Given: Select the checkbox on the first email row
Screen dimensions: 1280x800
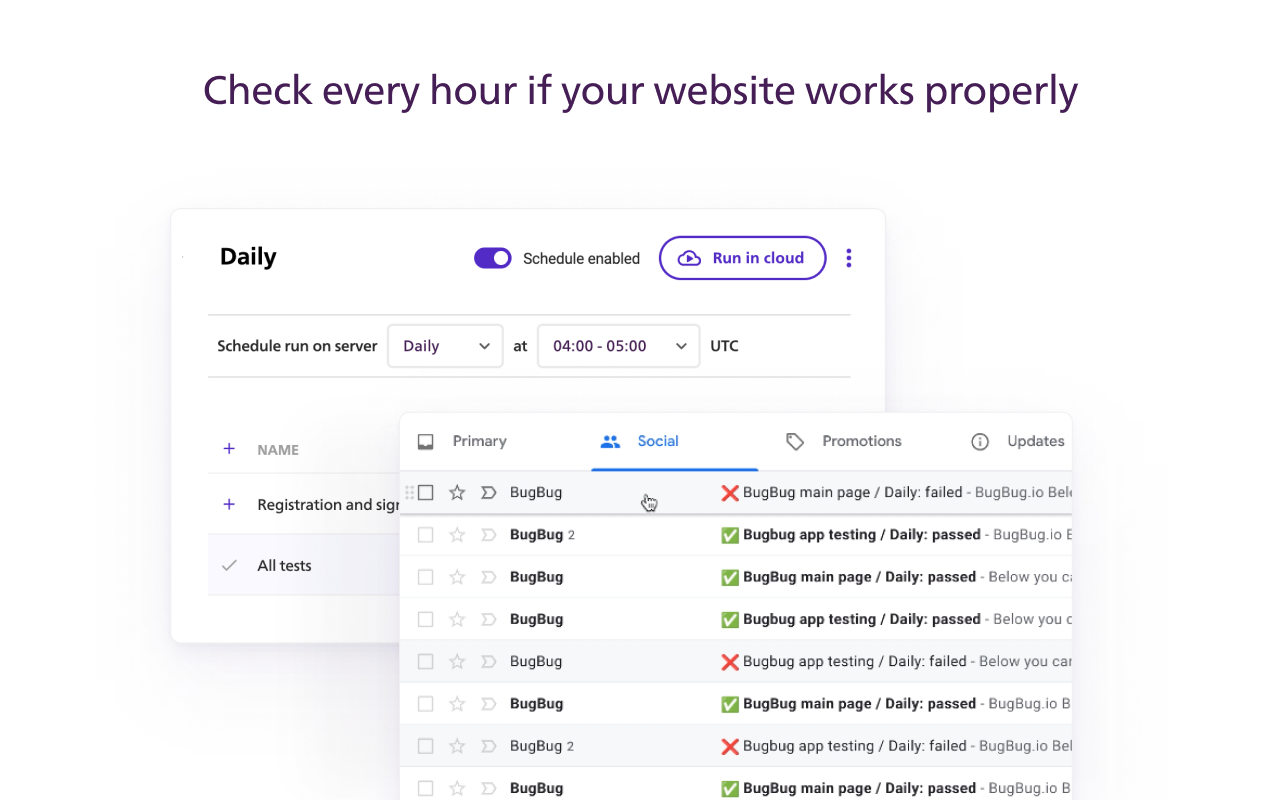Looking at the screenshot, I should [x=427, y=492].
